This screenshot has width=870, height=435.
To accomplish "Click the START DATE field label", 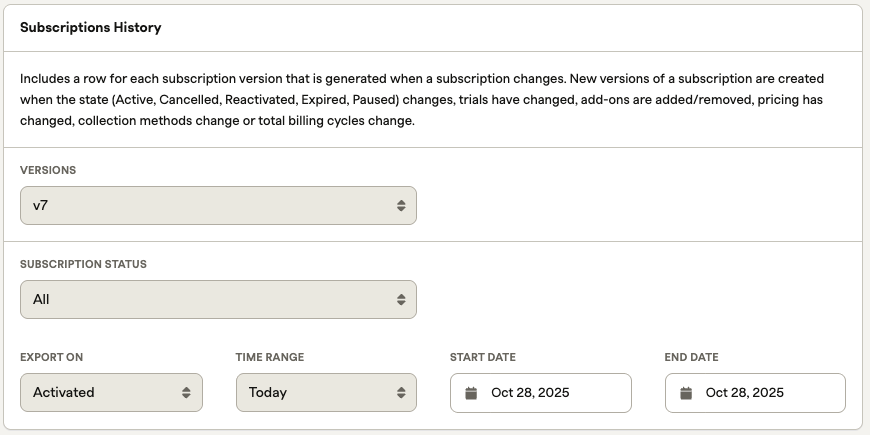I will (483, 357).
